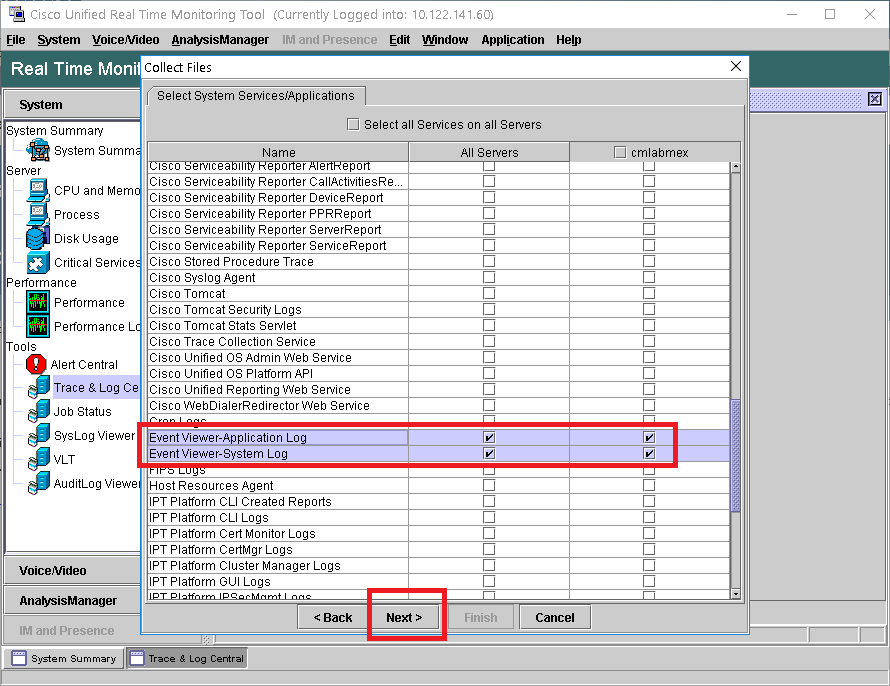
Task: Open the System Summary icon in sidebar
Action: pyautogui.click(x=39, y=150)
